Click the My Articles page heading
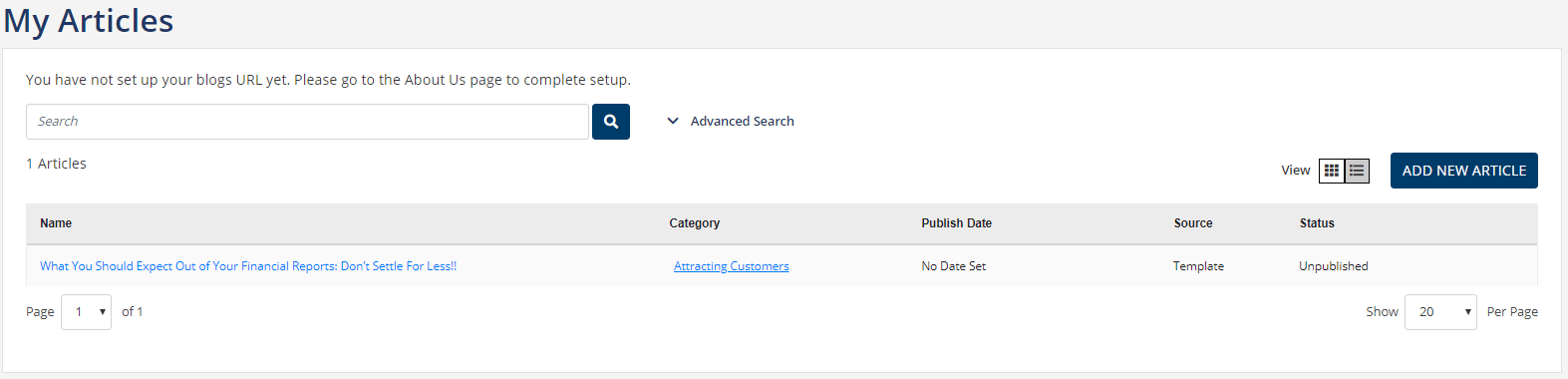1568x379 pixels. [89, 21]
